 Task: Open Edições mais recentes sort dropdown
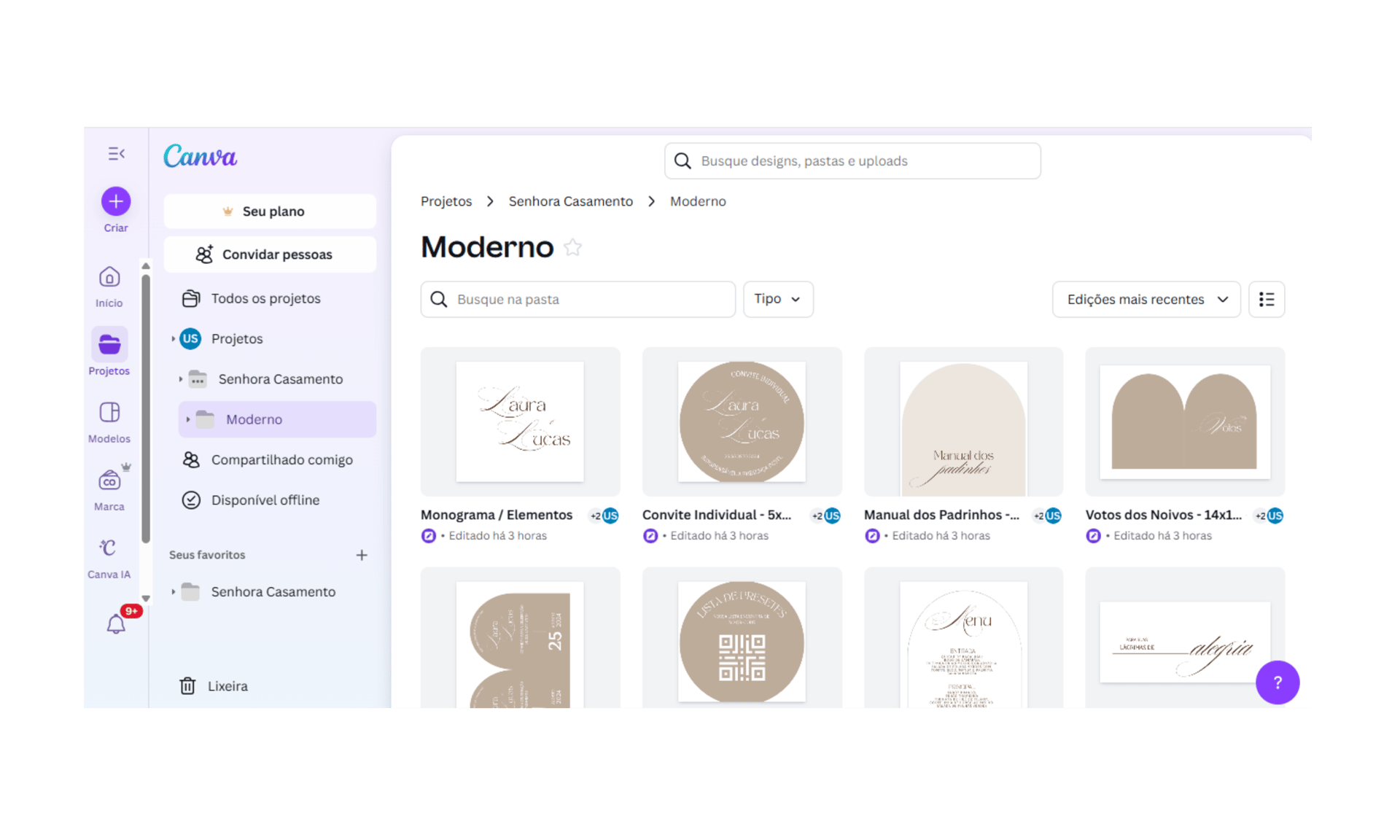coord(1146,300)
